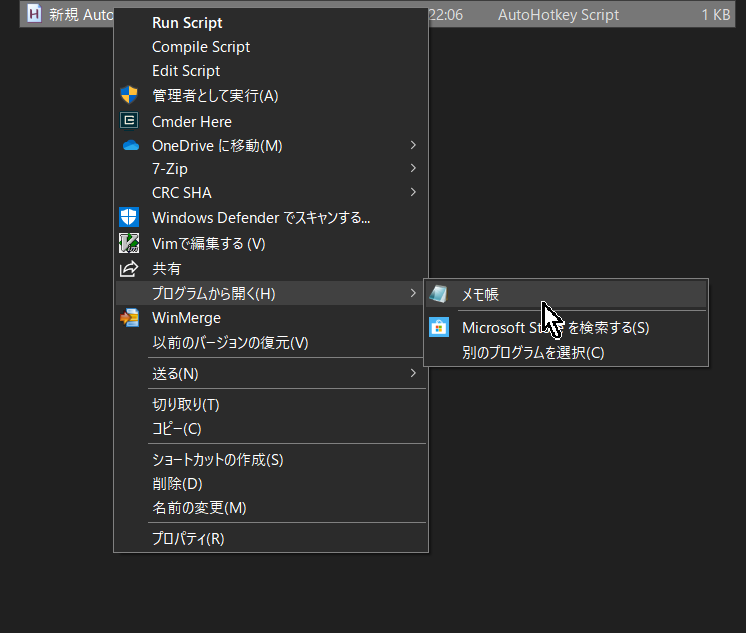Image resolution: width=746 pixels, height=633 pixels.
Task: Click the 新規 Auto file name
Action: [x=81, y=15]
